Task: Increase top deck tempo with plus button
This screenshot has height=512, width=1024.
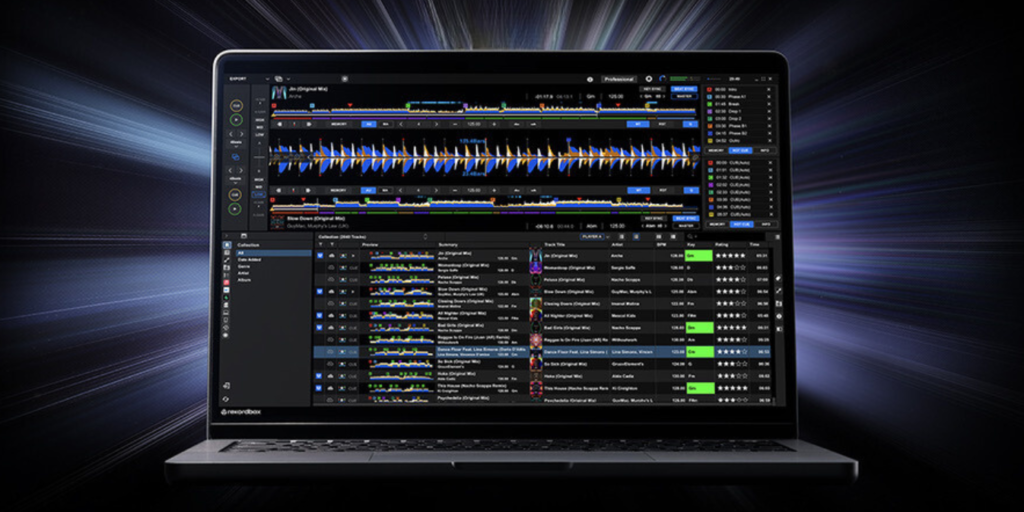Action: click(494, 124)
